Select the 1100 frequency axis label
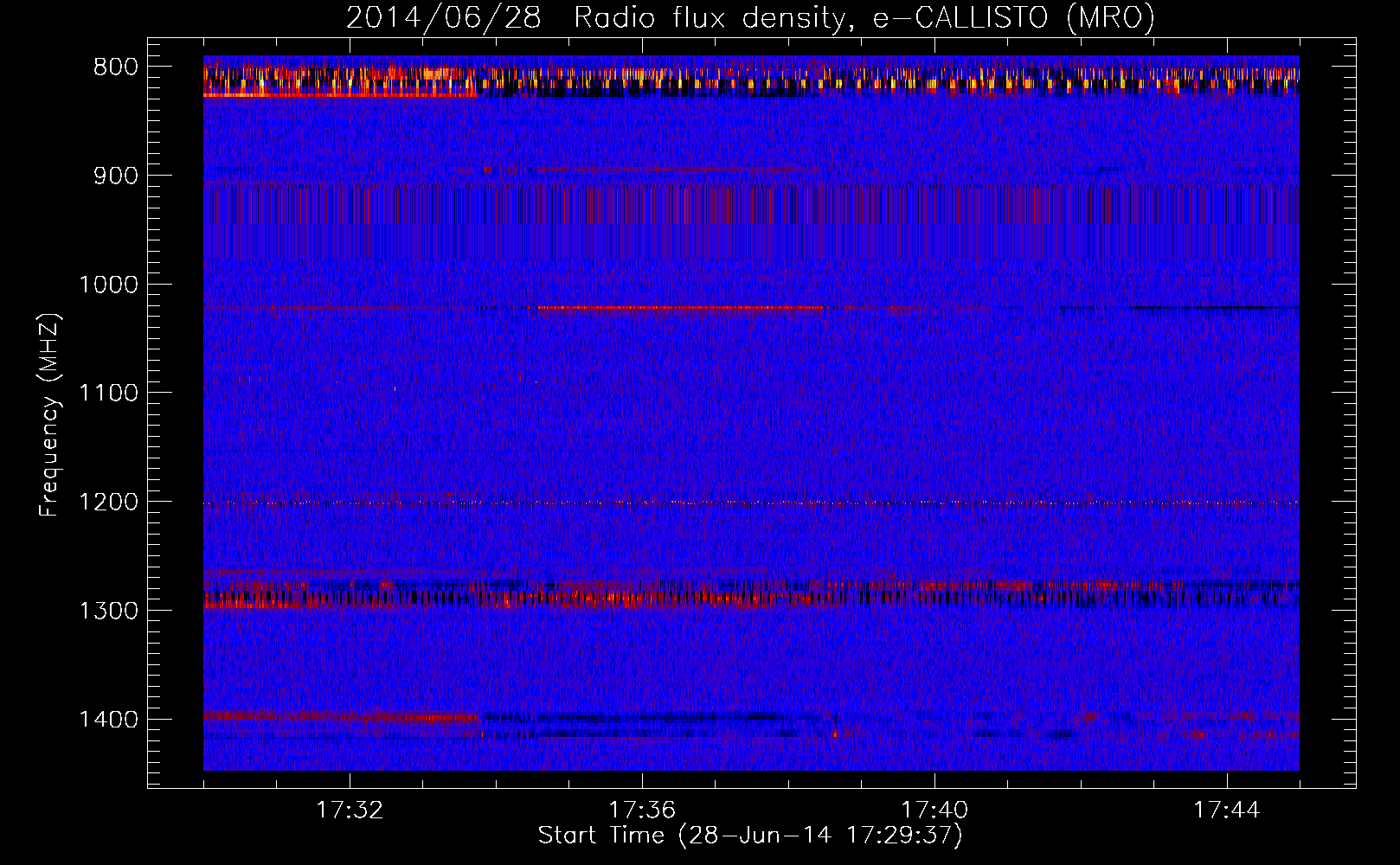 (108, 394)
